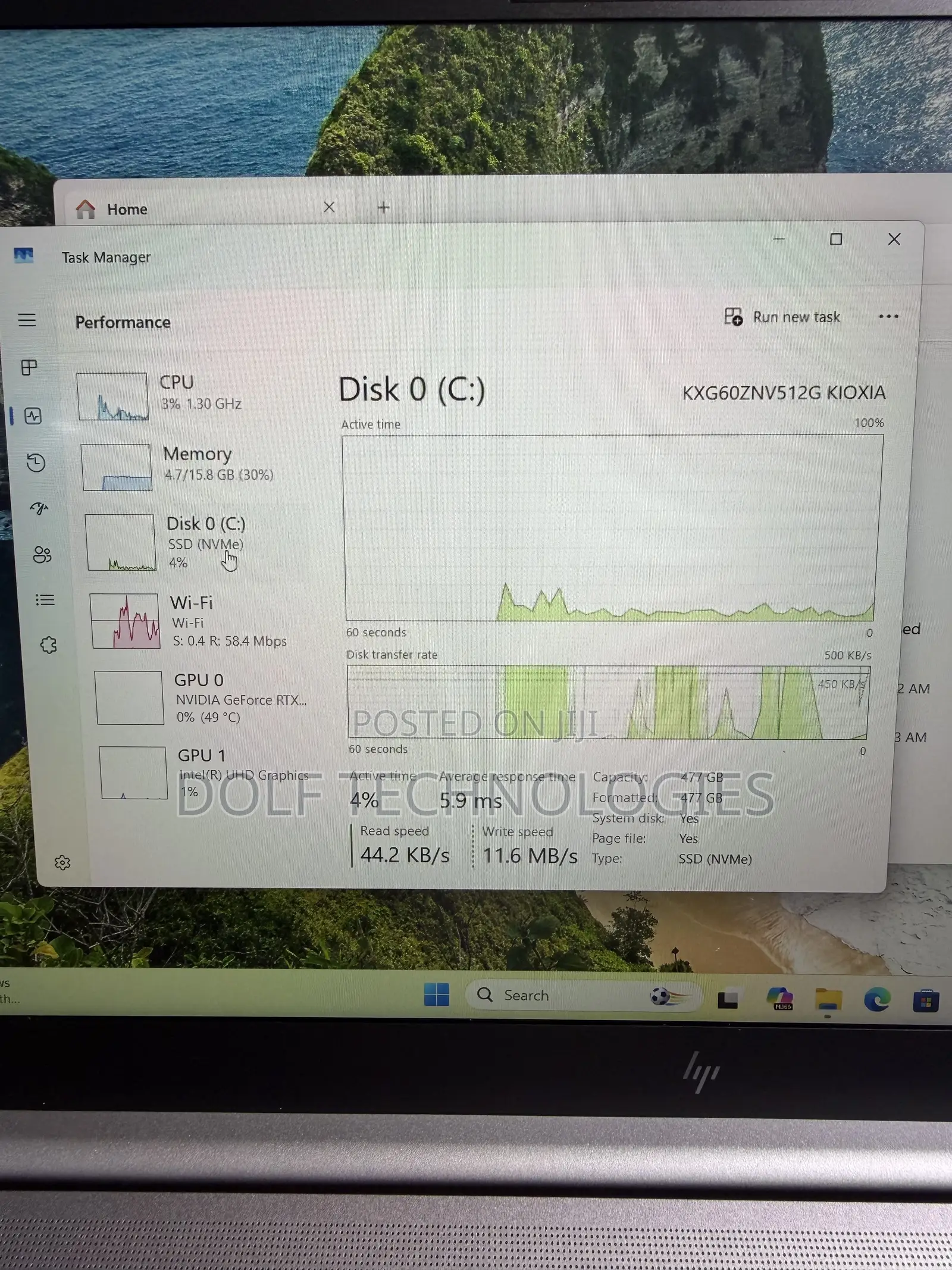Screen dimensions: 952x1270
Task: Minimize the Task Manager window
Action: coord(779,239)
